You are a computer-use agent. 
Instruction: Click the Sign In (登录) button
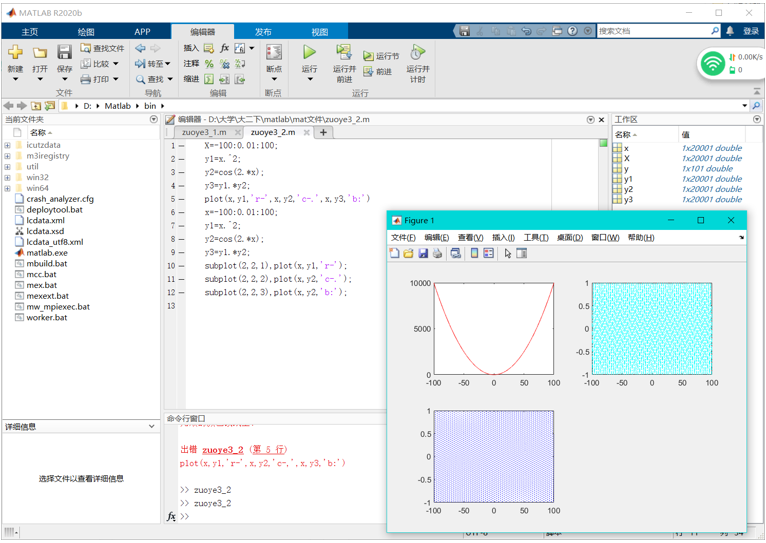click(751, 31)
